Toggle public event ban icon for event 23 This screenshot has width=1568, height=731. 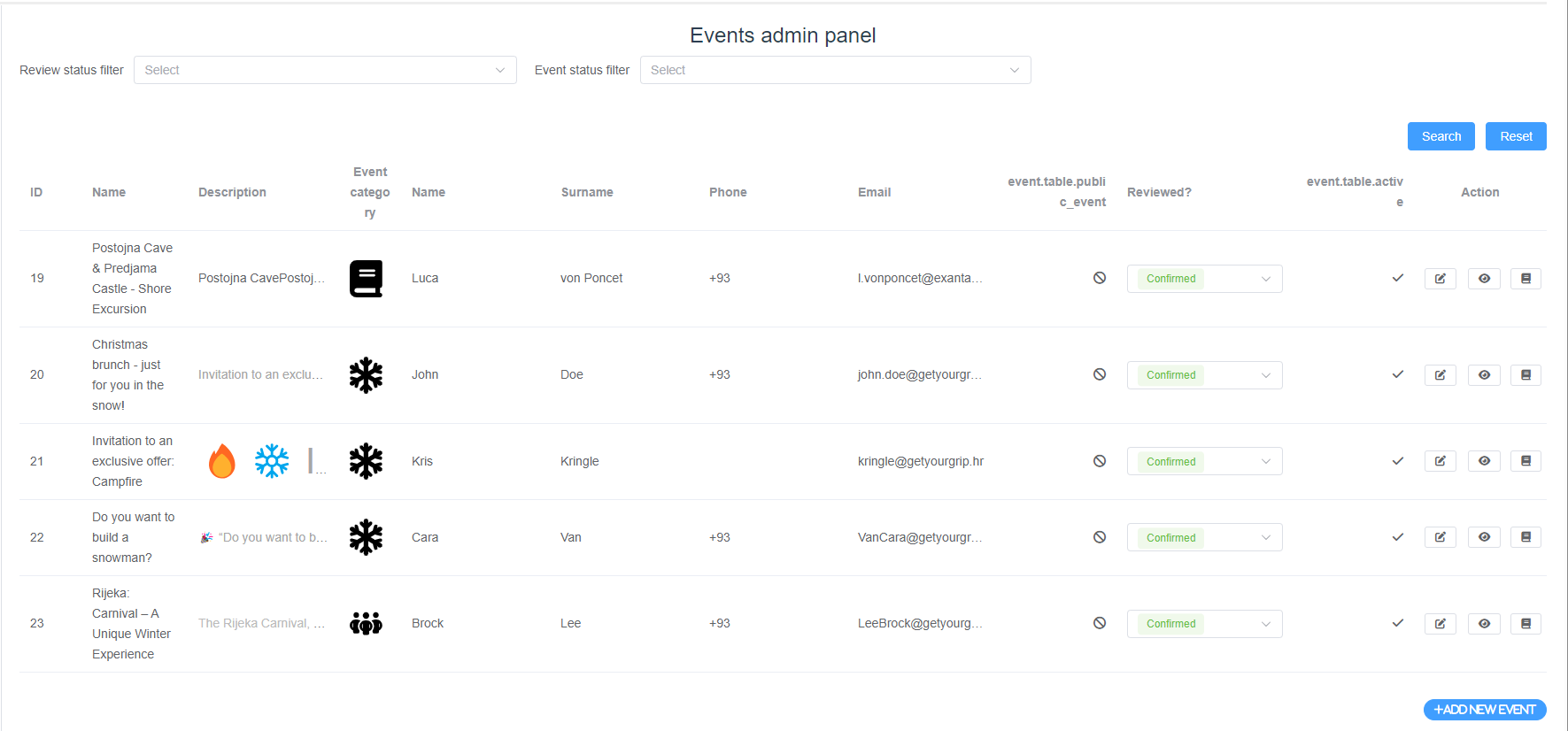pyautogui.click(x=1099, y=623)
